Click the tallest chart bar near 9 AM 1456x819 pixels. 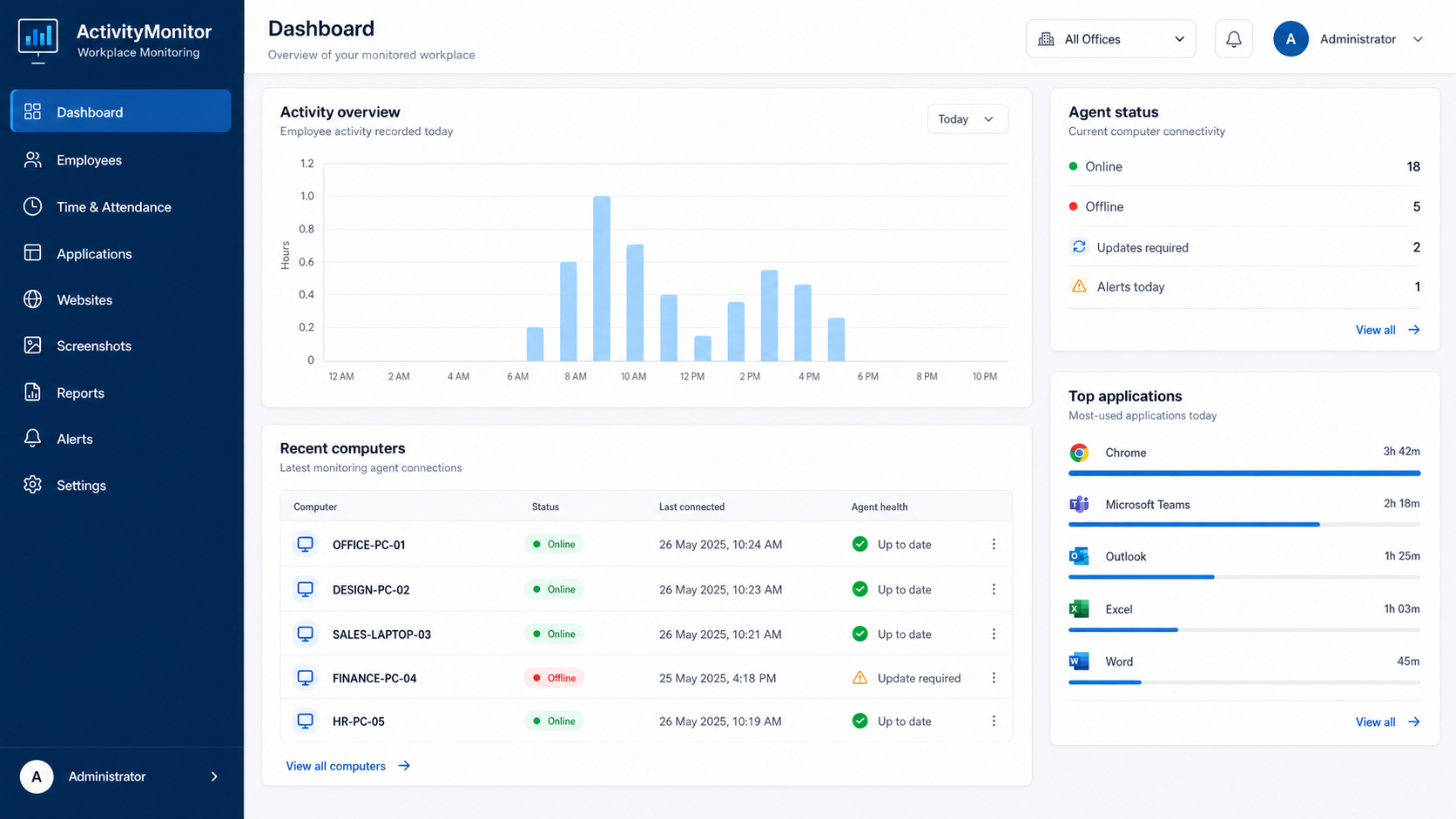pos(602,279)
